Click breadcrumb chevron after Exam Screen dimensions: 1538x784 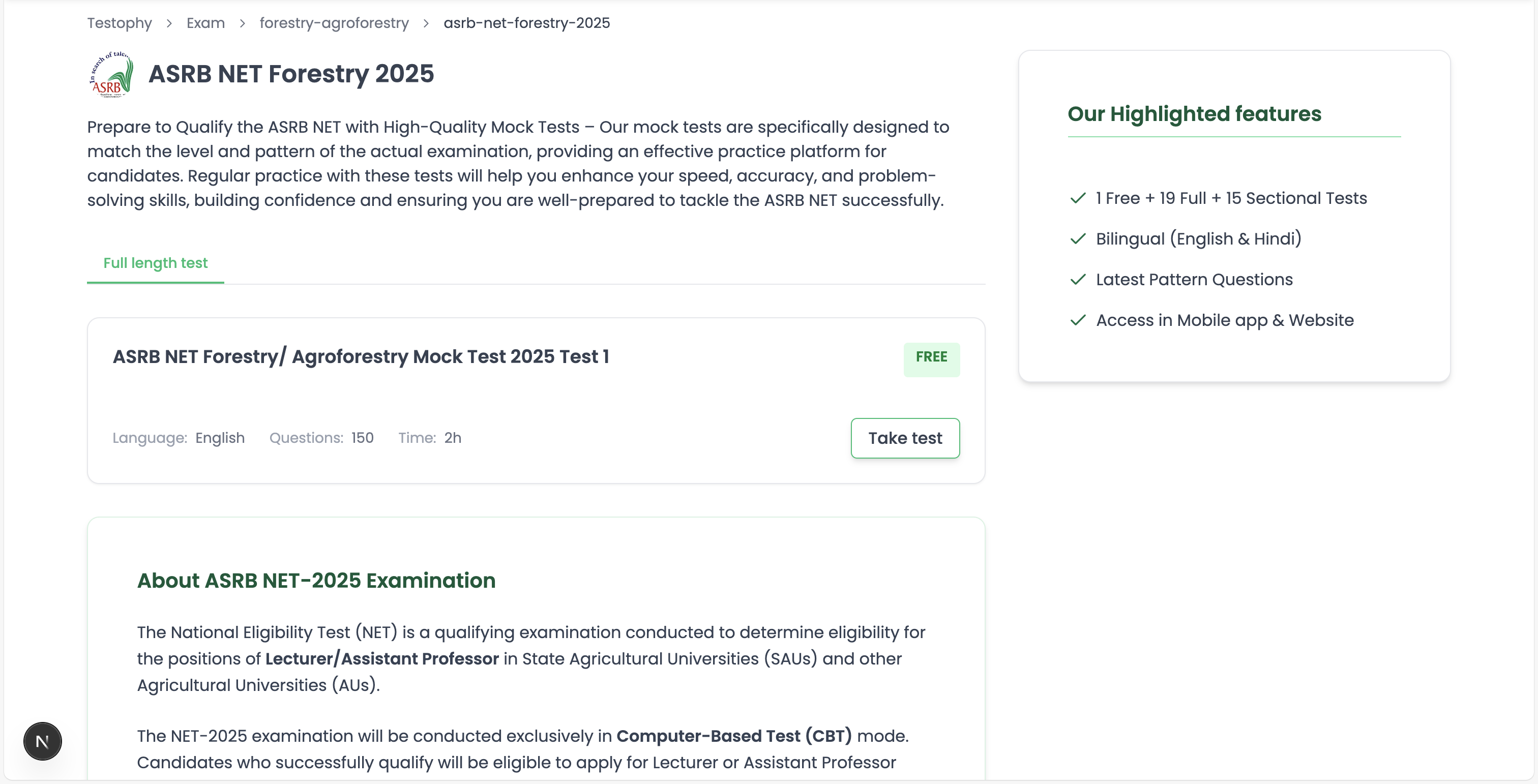(x=243, y=23)
